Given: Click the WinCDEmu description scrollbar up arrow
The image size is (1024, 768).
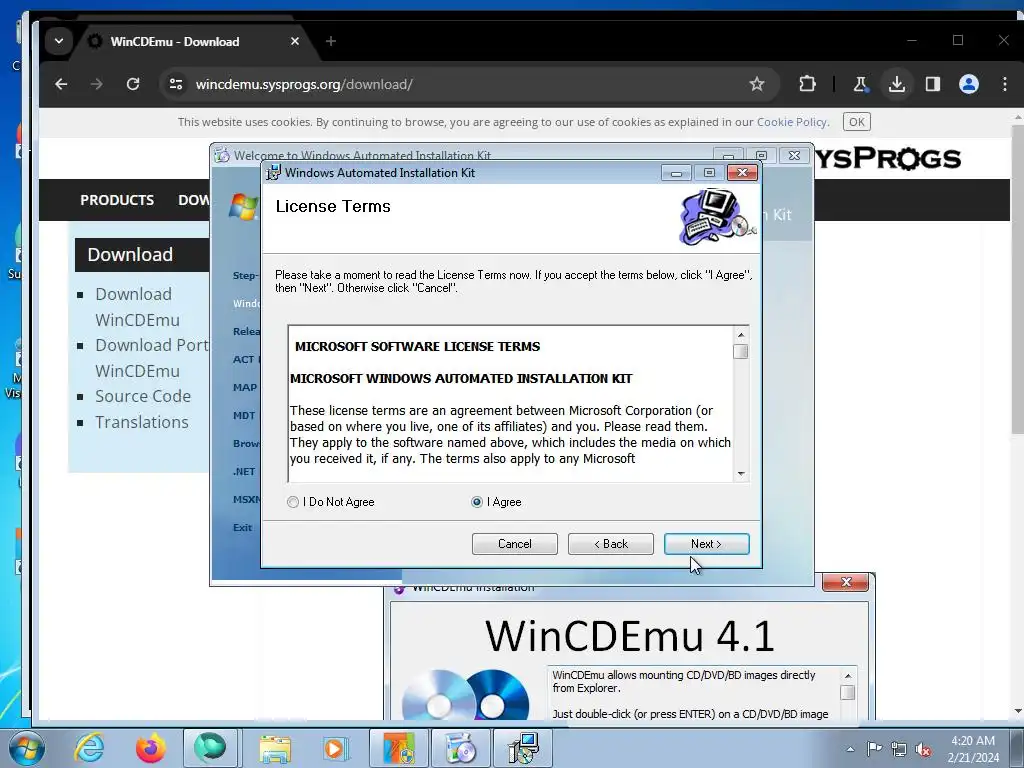Looking at the screenshot, I should (848, 676).
